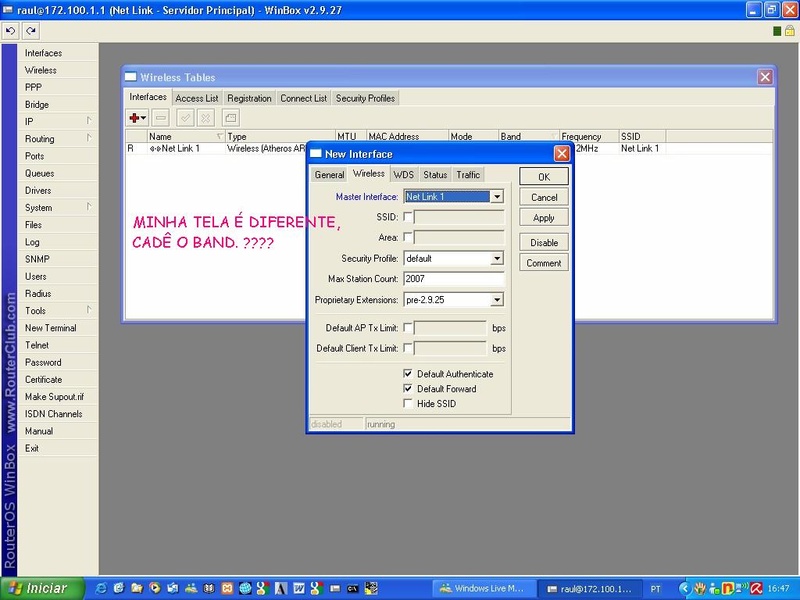This screenshot has height=600, width=800.
Task: Click the comment toolbar icon in Wireless Tables
Action: coord(231,118)
